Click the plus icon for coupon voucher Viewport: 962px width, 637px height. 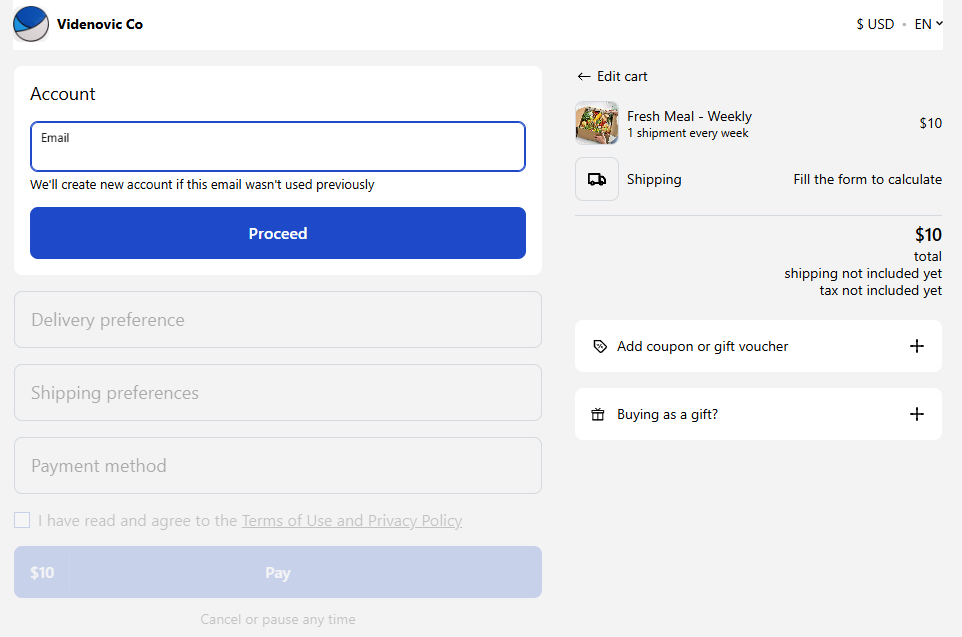click(x=917, y=346)
